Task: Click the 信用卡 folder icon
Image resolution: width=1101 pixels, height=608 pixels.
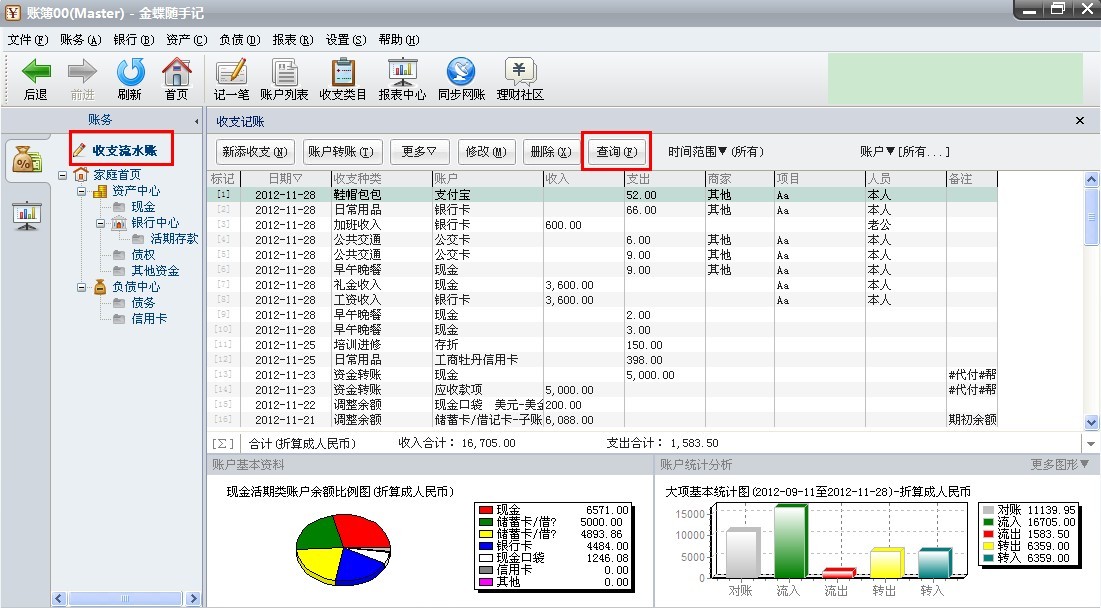Action: [119, 319]
